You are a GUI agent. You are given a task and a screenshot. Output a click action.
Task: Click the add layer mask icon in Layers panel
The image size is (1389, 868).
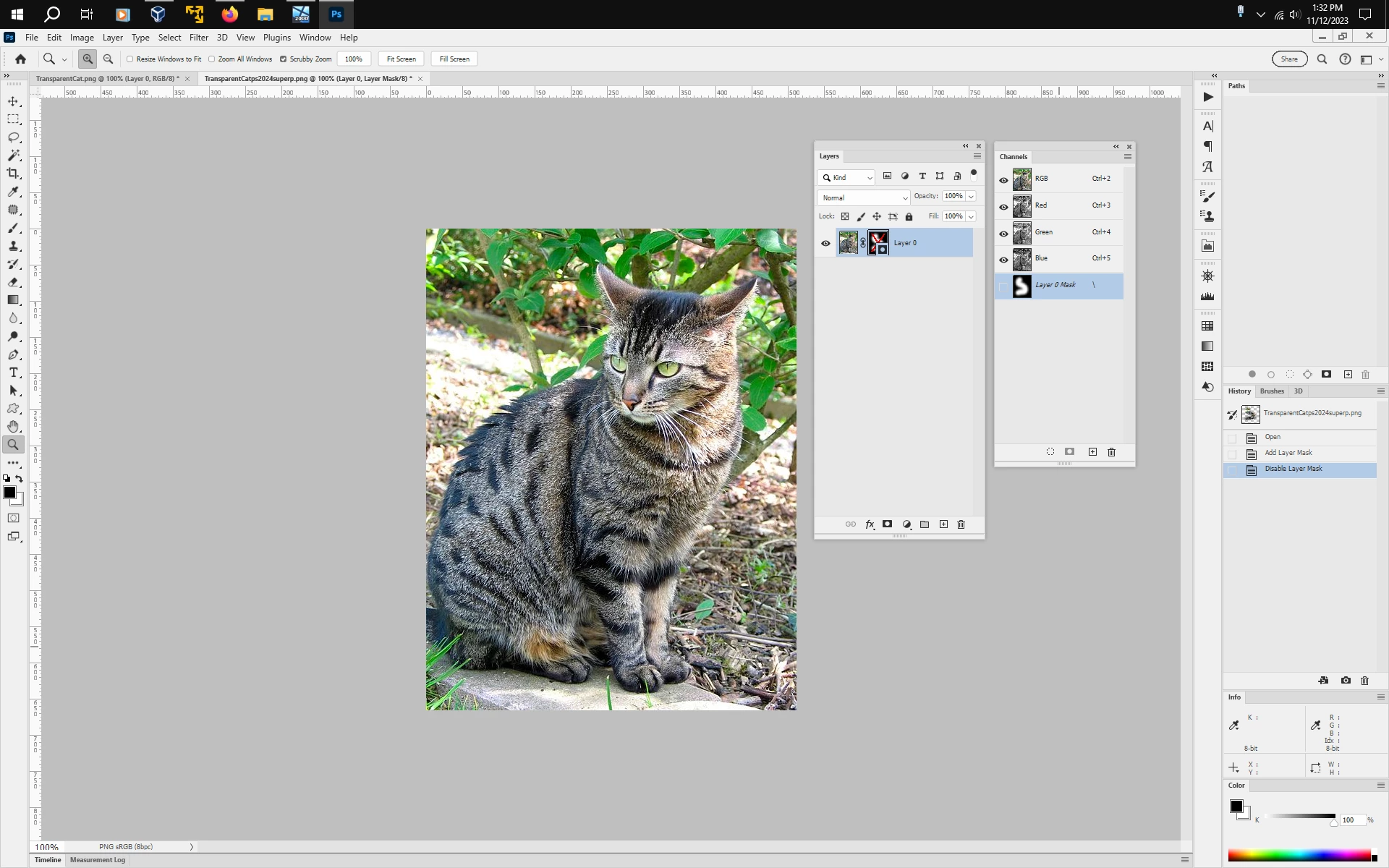[x=887, y=524]
